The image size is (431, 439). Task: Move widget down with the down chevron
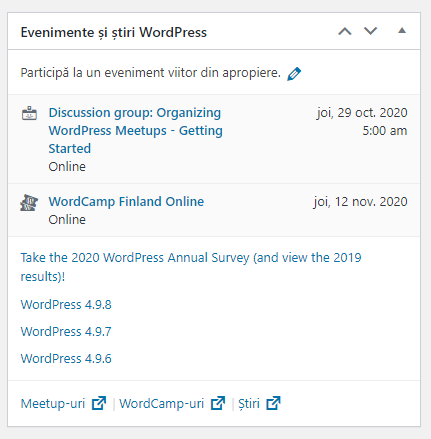(x=370, y=31)
